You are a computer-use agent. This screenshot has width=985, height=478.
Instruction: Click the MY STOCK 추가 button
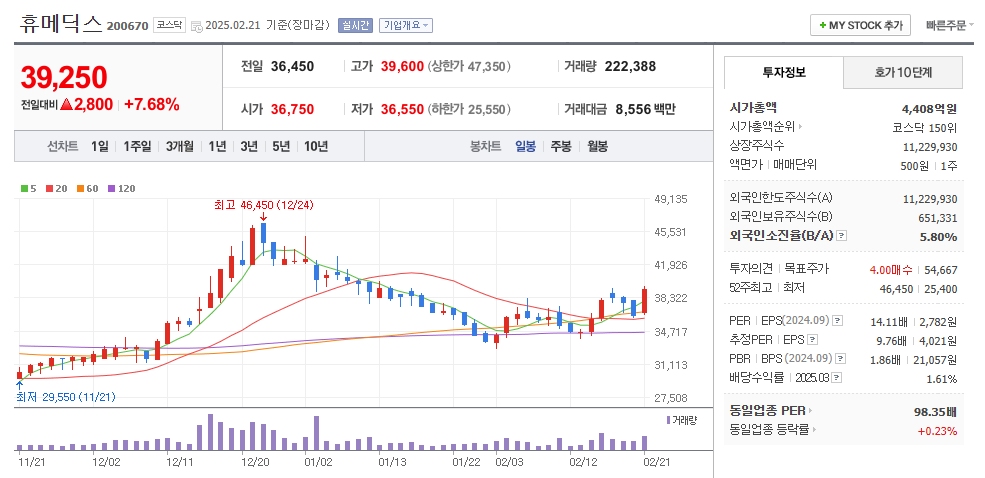pyautogui.click(x=861, y=26)
